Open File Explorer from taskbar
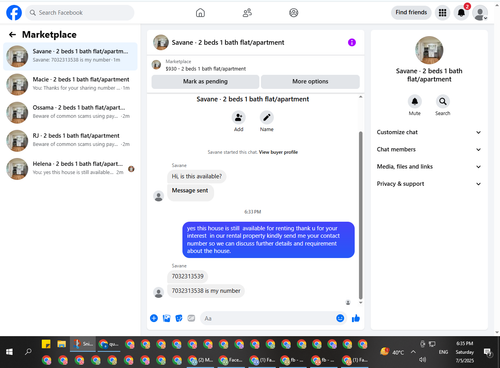This screenshot has width=500, height=368. [x=62, y=344]
